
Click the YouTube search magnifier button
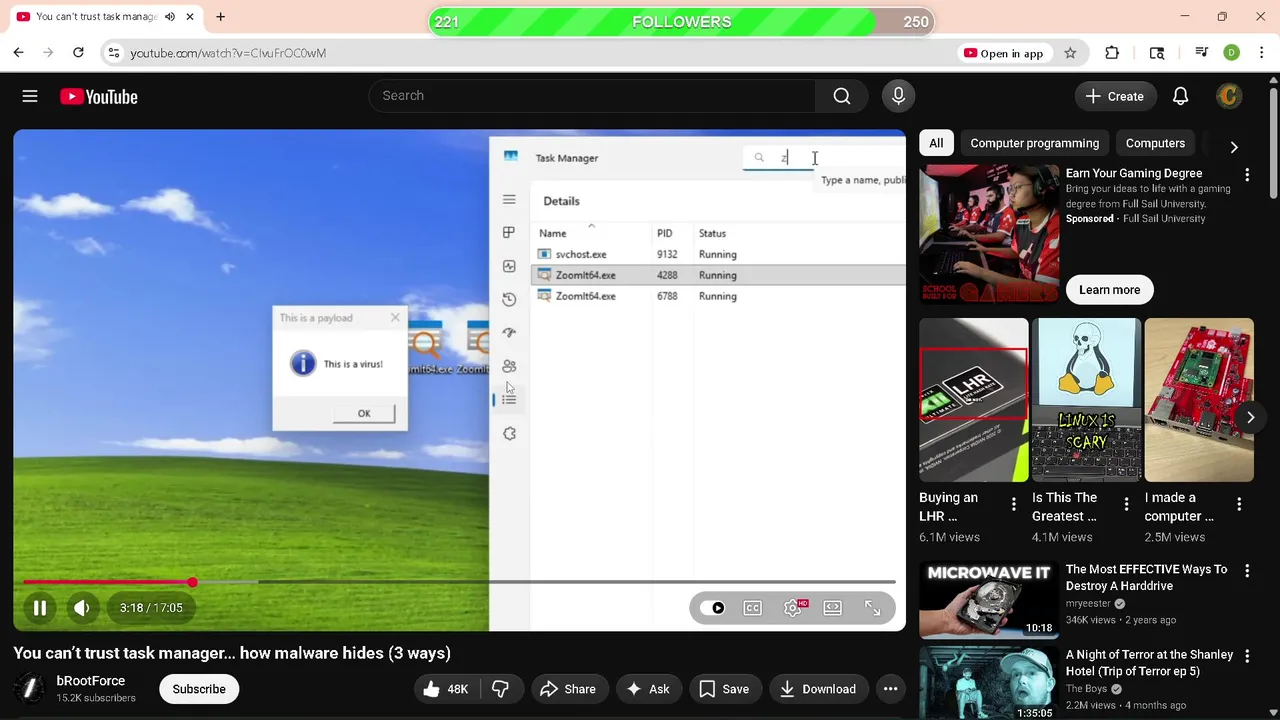842,96
